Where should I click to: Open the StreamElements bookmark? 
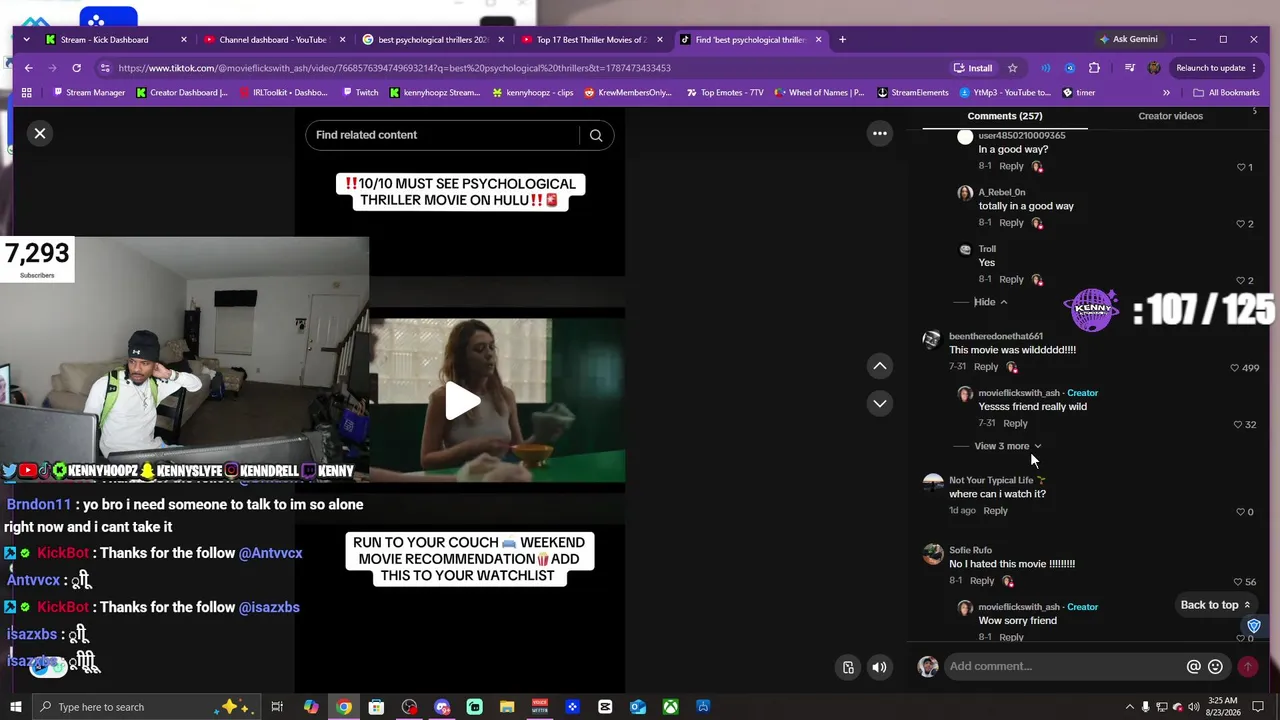pos(912,93)
